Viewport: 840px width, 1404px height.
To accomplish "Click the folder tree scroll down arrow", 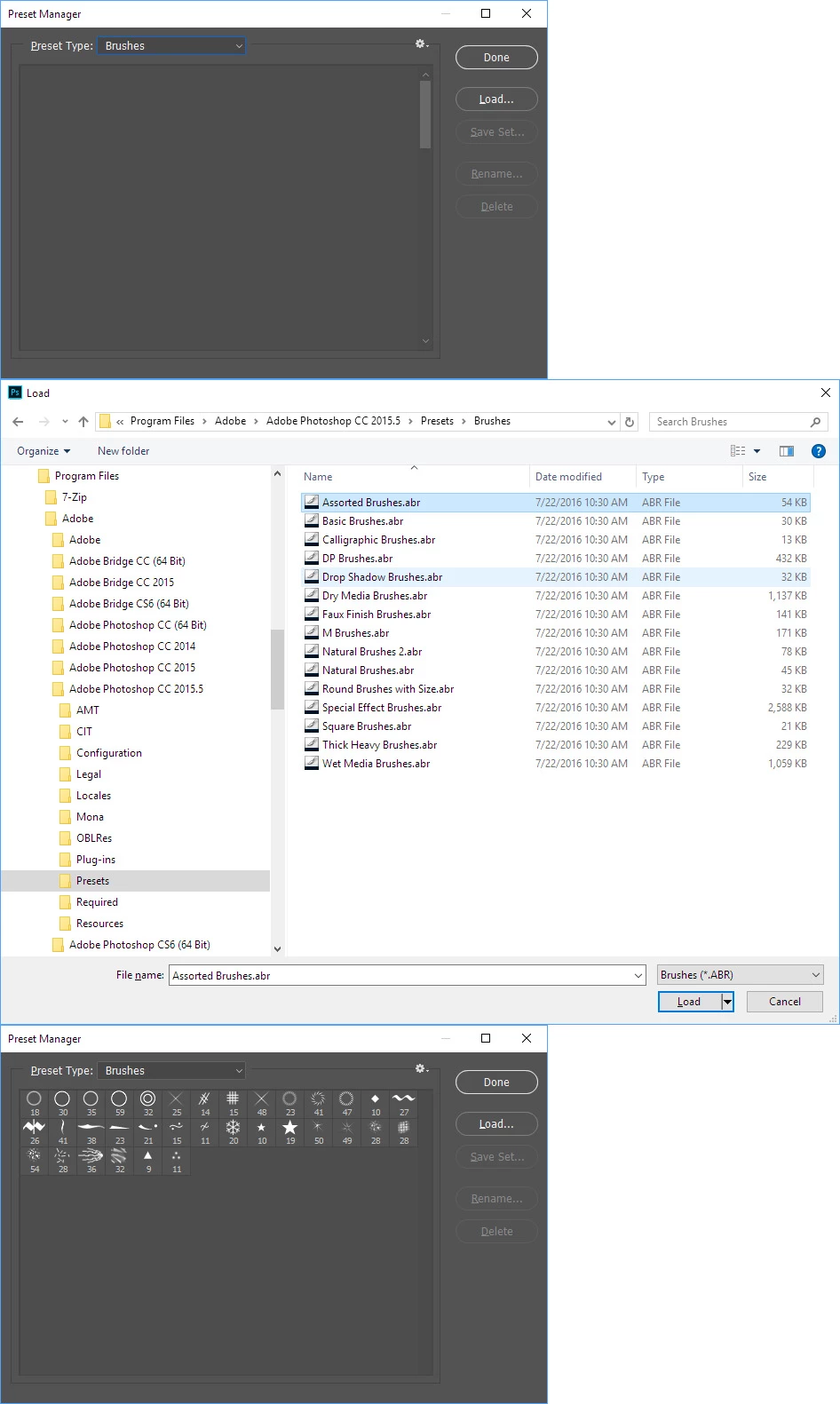I will [x=277, y=948].
